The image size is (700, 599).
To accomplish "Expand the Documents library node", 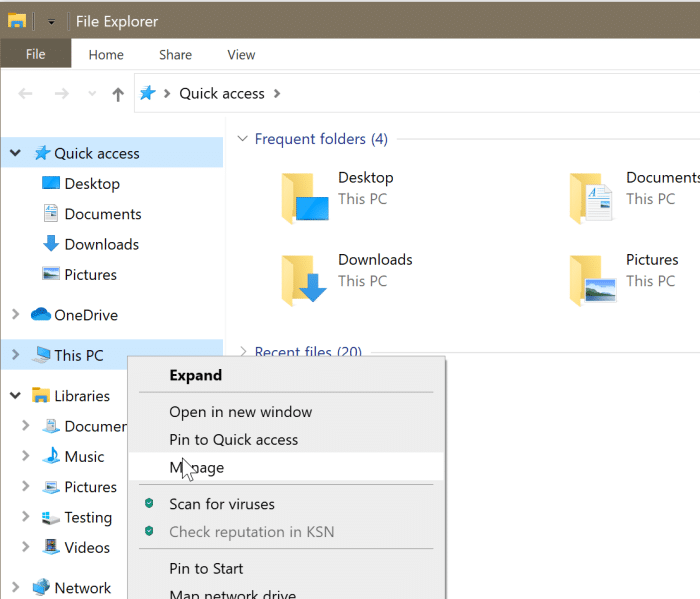I will point(25,425).
